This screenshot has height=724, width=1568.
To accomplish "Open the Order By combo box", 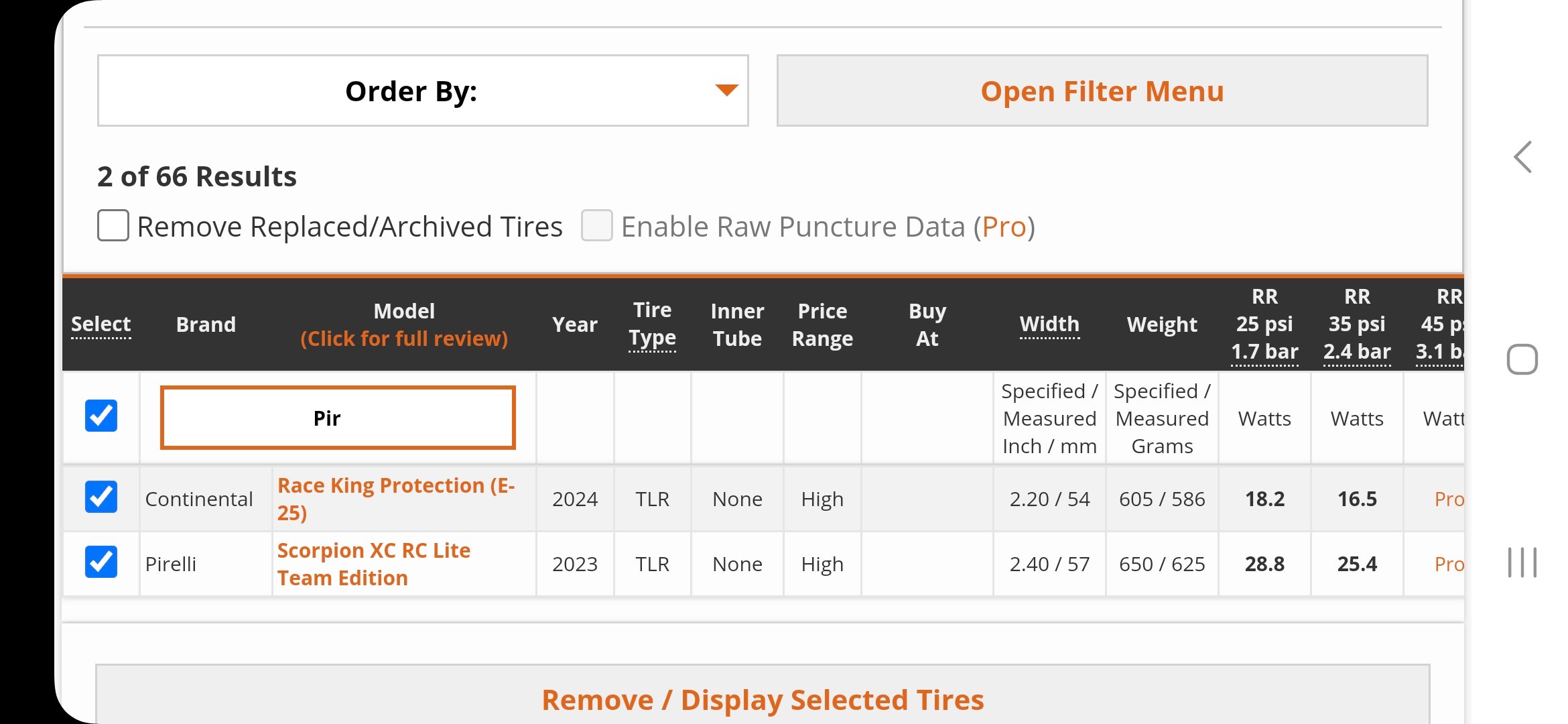I will click(423, 90).
